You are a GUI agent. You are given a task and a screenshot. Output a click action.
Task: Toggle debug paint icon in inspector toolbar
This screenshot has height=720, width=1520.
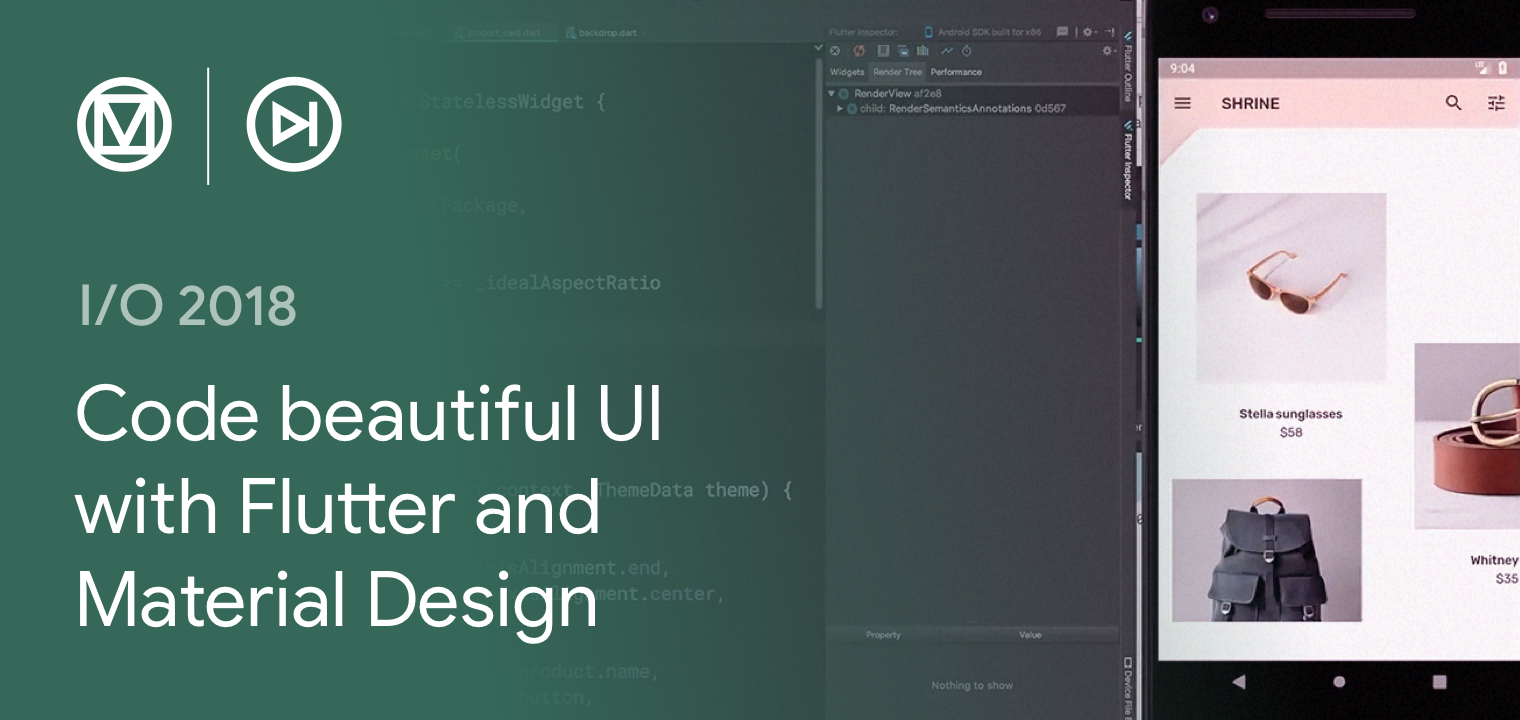coord(883,51)
